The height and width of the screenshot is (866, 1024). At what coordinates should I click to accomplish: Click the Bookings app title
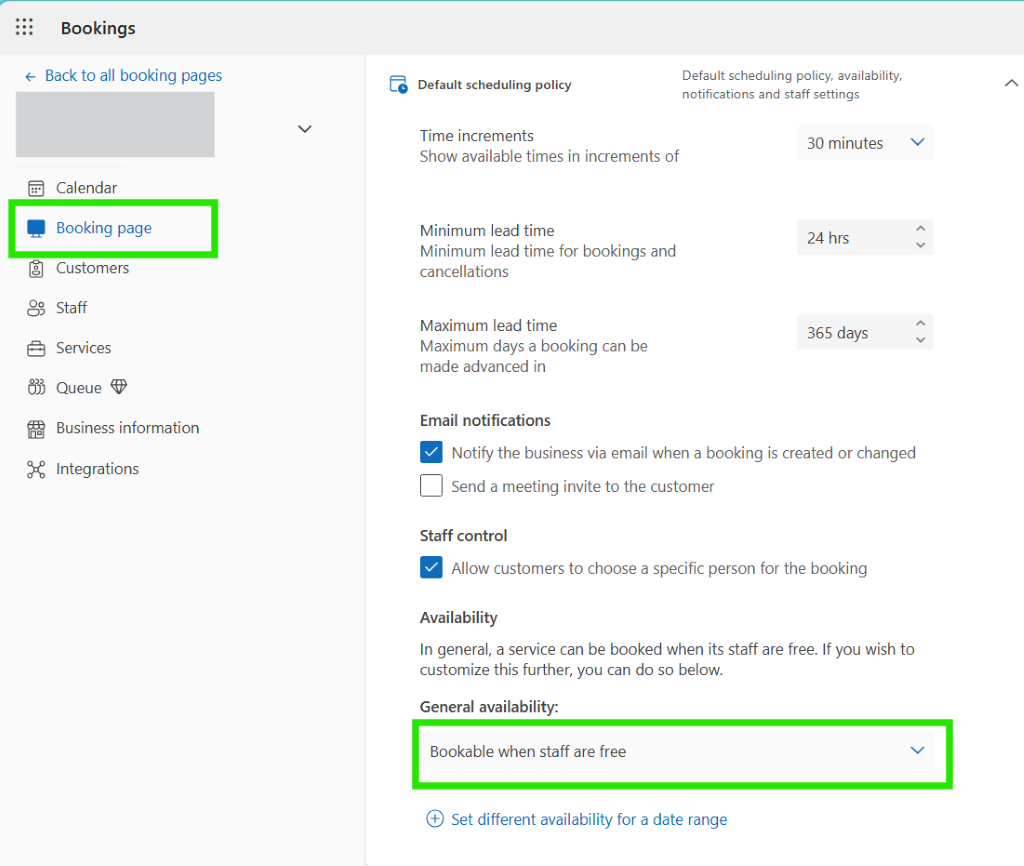[x=98, y=28]
